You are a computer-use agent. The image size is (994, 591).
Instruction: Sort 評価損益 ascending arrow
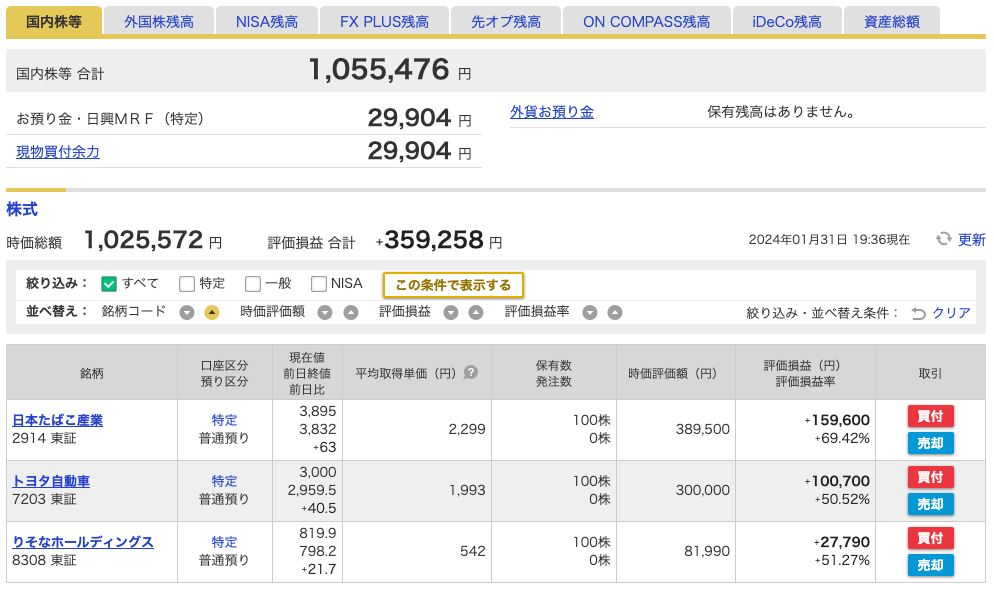tap(476, 313)
